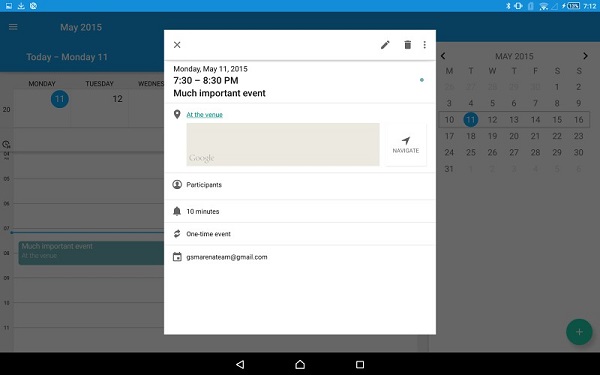Close the event details dialog
The width and height of the screenshot is (600, 375).
pos(177,45)
